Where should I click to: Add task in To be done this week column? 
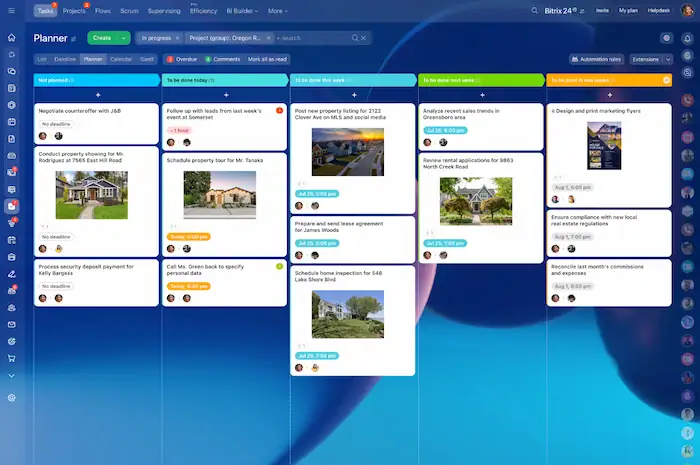tap(354, 95)
